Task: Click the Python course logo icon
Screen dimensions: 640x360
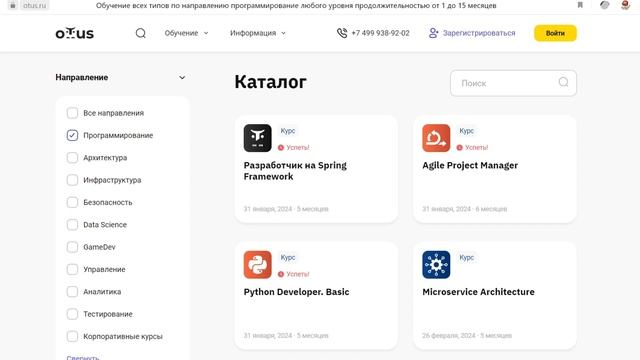Action: point(258,264)
